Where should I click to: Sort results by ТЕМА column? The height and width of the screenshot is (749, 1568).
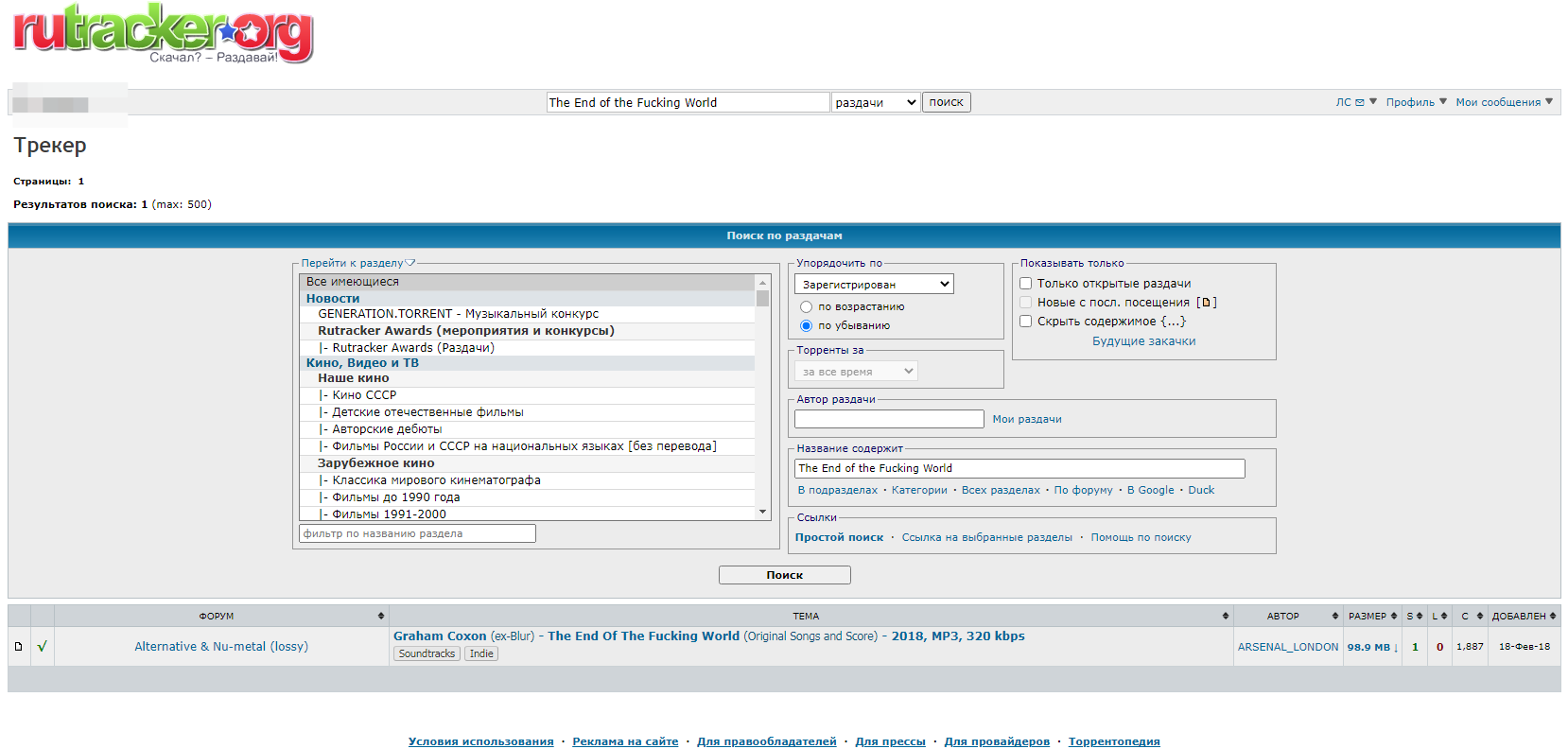[x=810, y=616]
